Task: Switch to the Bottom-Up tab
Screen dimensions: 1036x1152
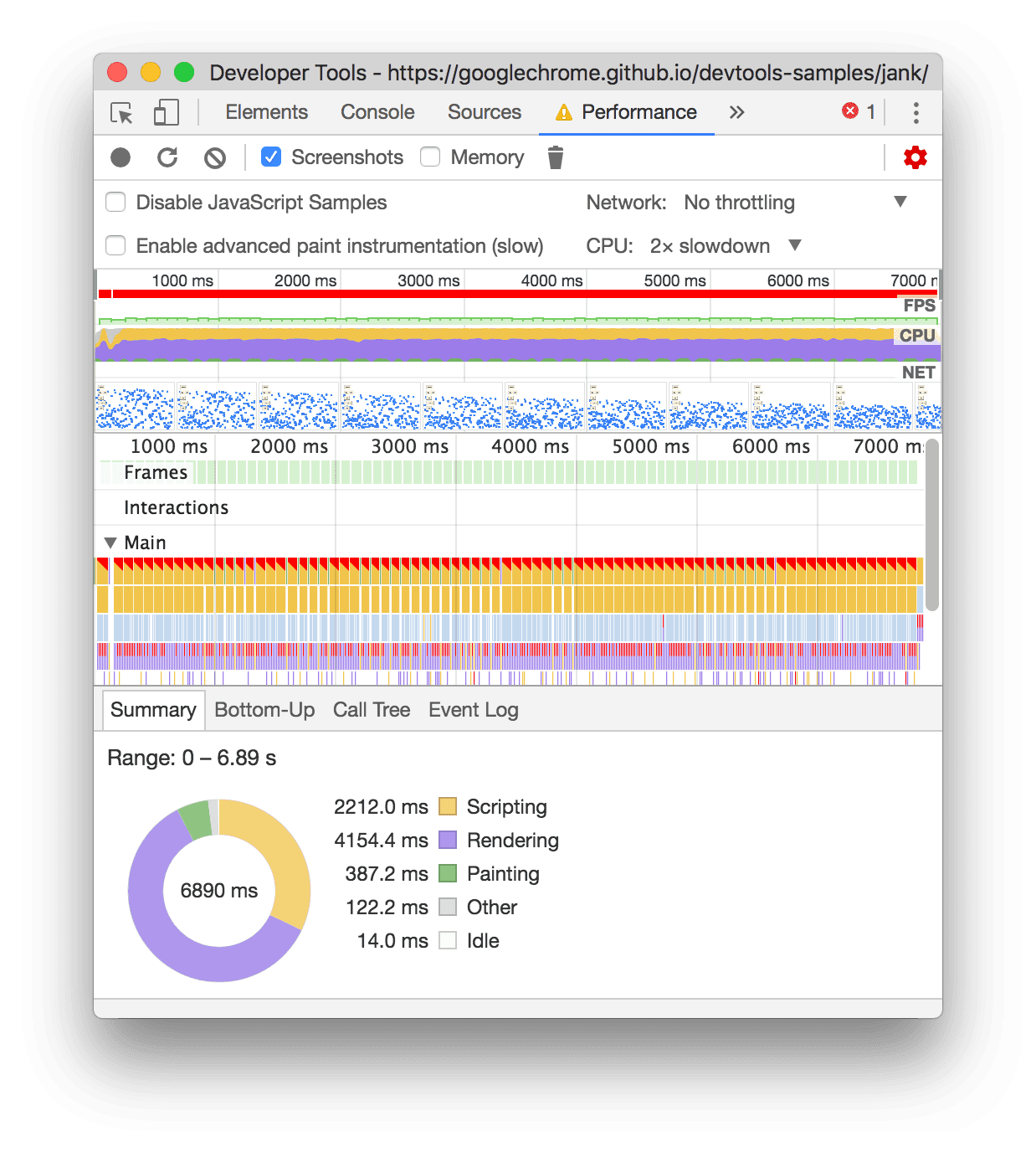Action: tap(264, 709)
